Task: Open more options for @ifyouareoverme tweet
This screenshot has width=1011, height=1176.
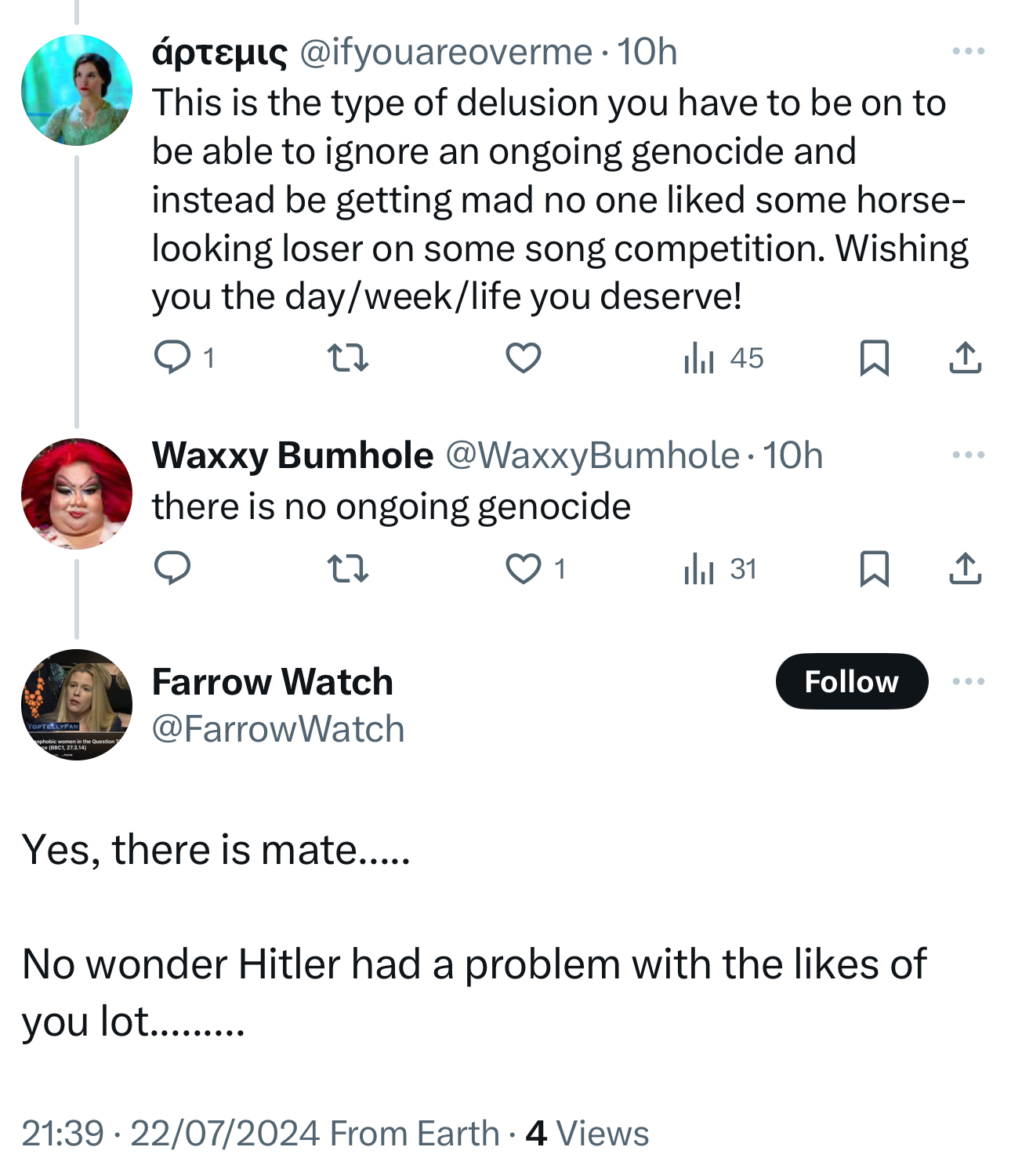Action: coord(968,52)
